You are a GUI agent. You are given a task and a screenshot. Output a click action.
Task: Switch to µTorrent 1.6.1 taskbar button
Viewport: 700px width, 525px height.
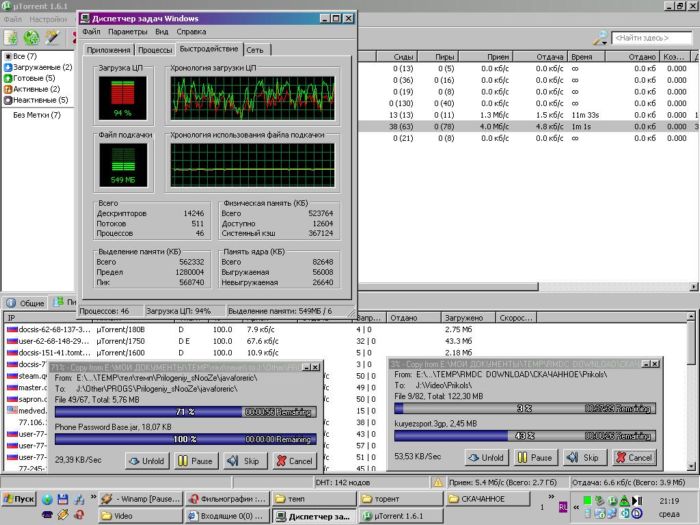tap(401, 516)
